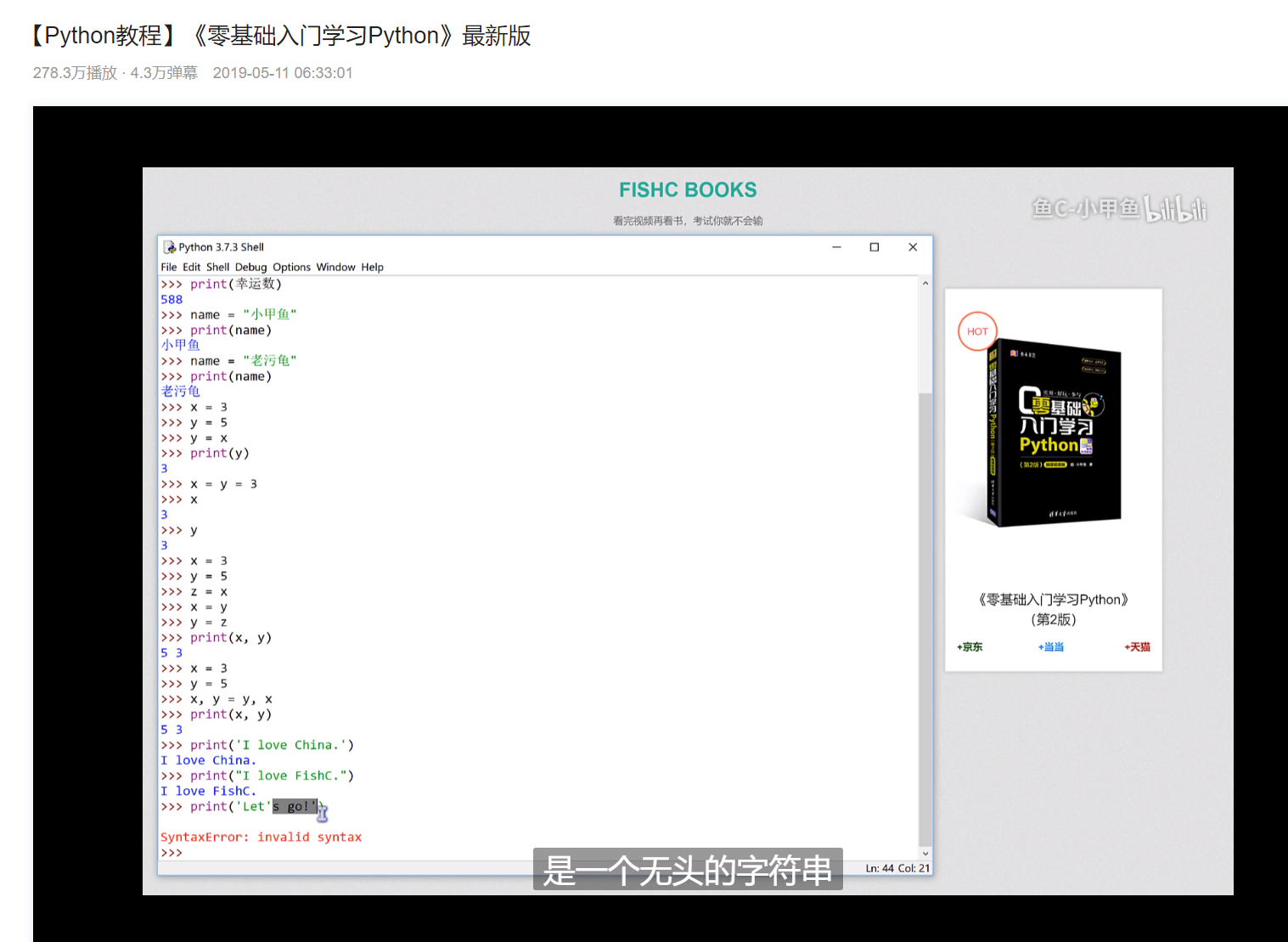Click the highlighted text s go!' in the shell
The width and height of the screenshot is (1288, 942).
pos(295,806)
